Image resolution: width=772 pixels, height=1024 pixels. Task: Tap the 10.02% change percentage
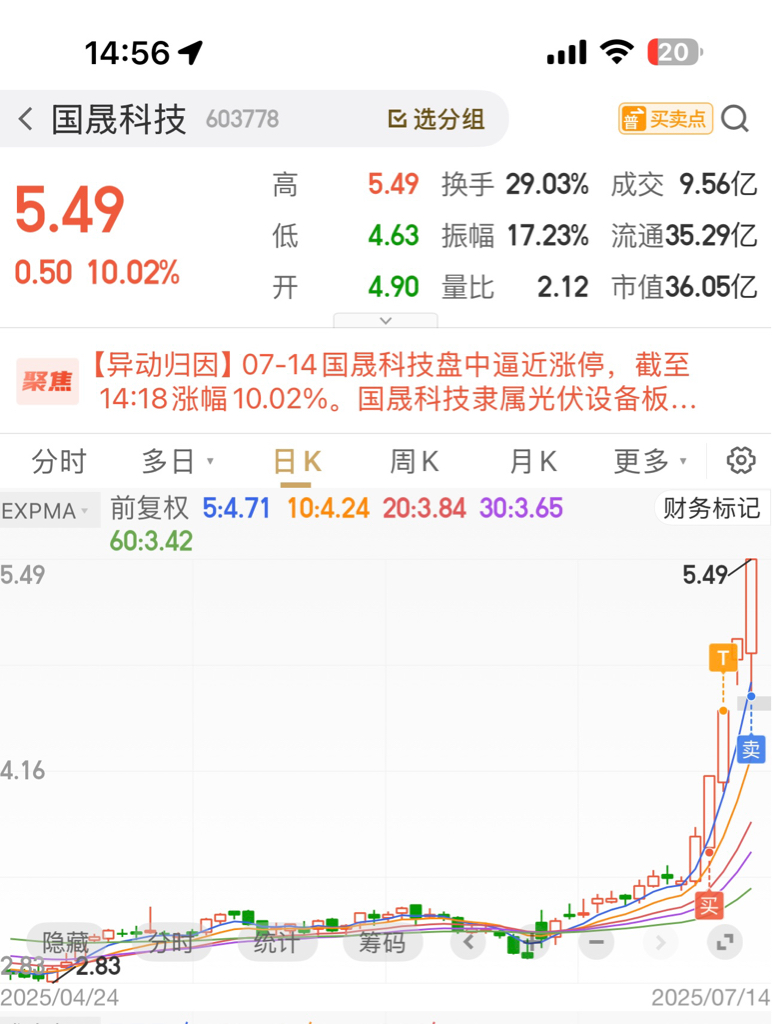click(133, 272)
